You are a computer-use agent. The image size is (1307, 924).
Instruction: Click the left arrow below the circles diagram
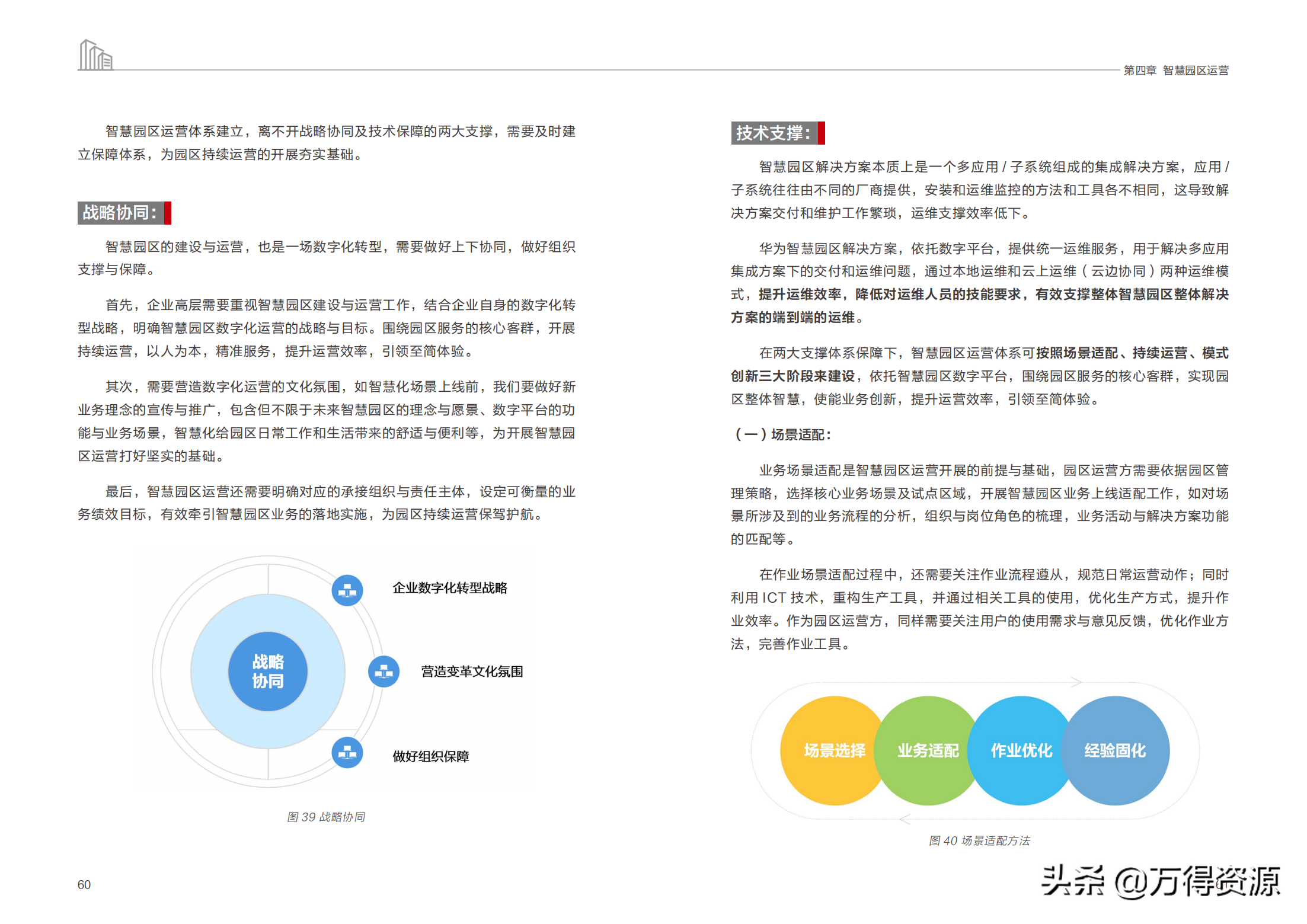tap(905, 819)
